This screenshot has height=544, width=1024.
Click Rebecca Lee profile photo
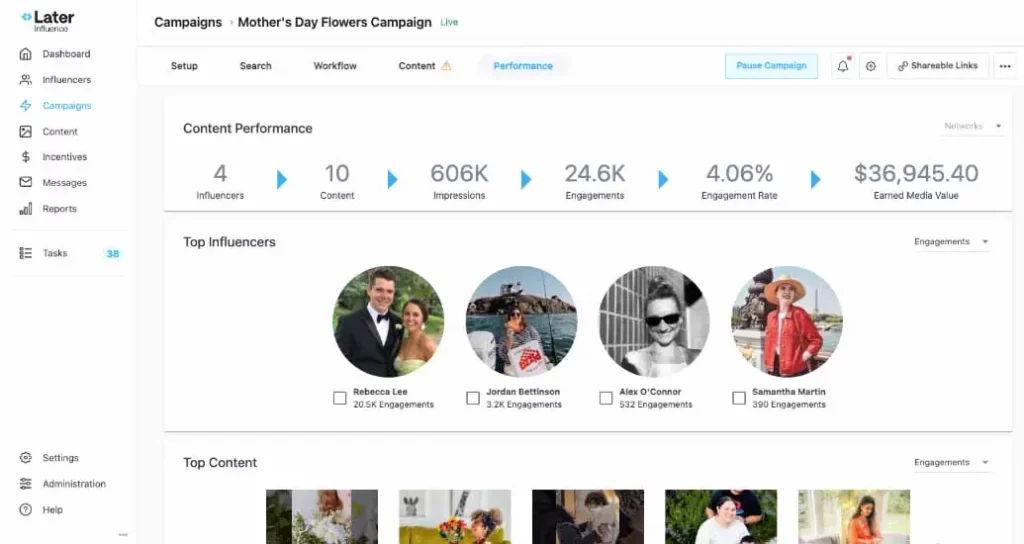coord(388,321)
